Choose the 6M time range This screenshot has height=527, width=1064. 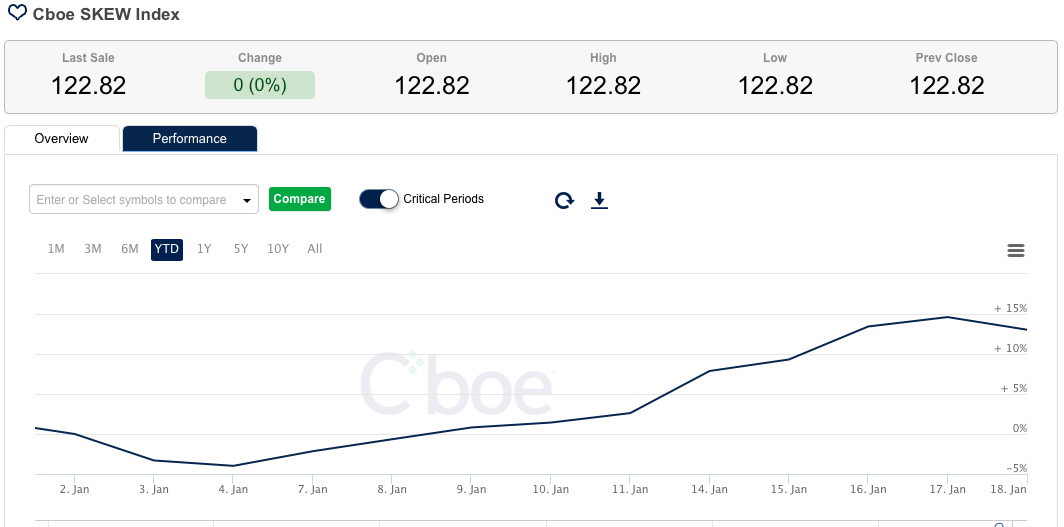click(x=130, y=249)
